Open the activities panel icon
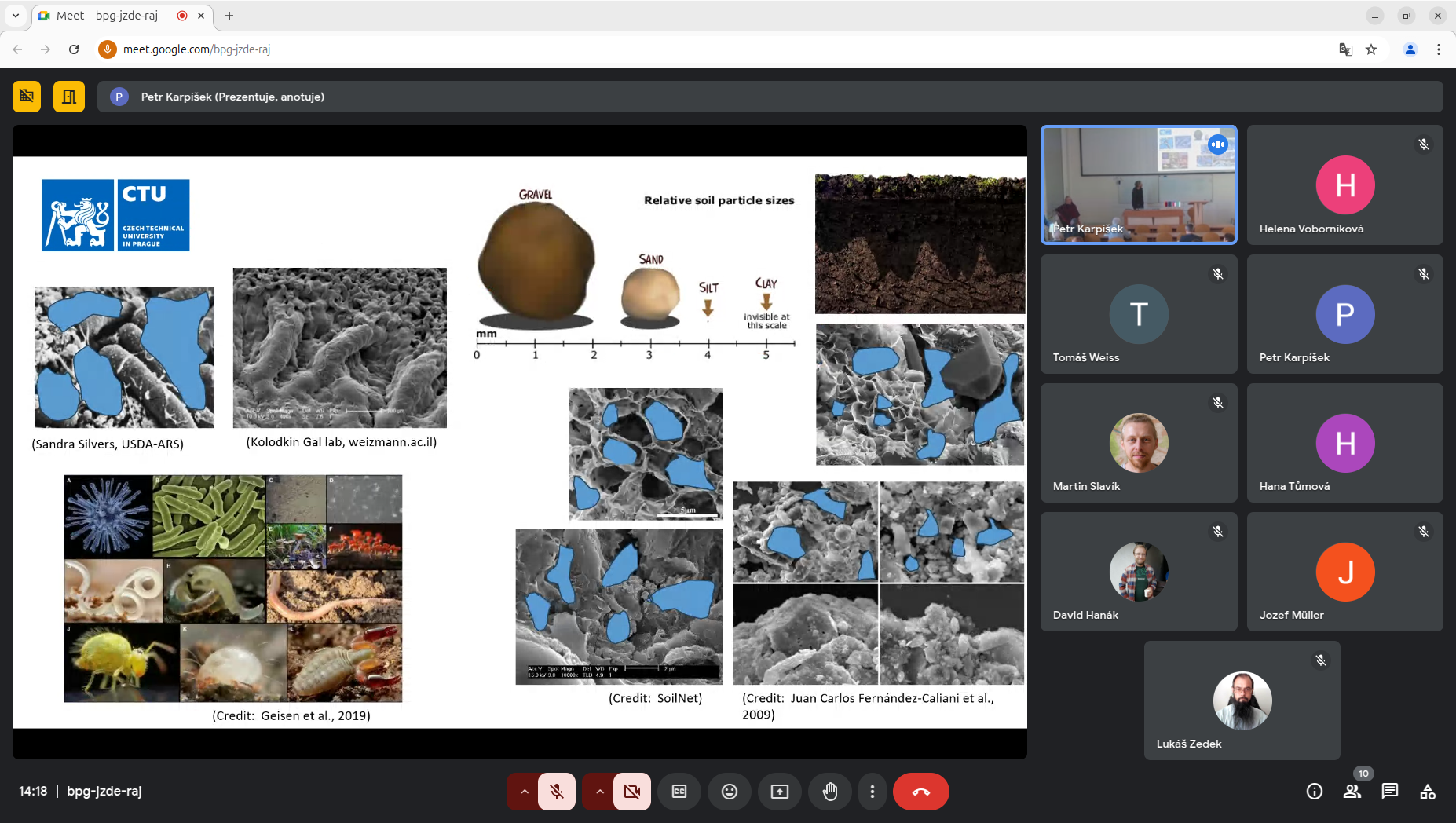 point(1427,792)
